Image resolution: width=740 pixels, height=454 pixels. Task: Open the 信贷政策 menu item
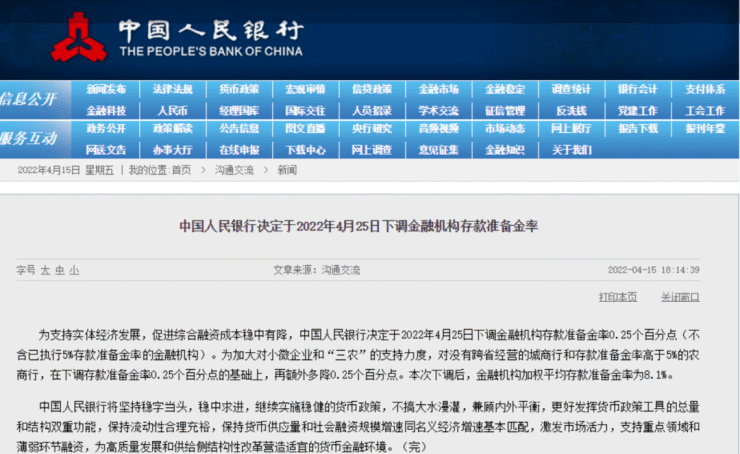(x=372, y=89)
